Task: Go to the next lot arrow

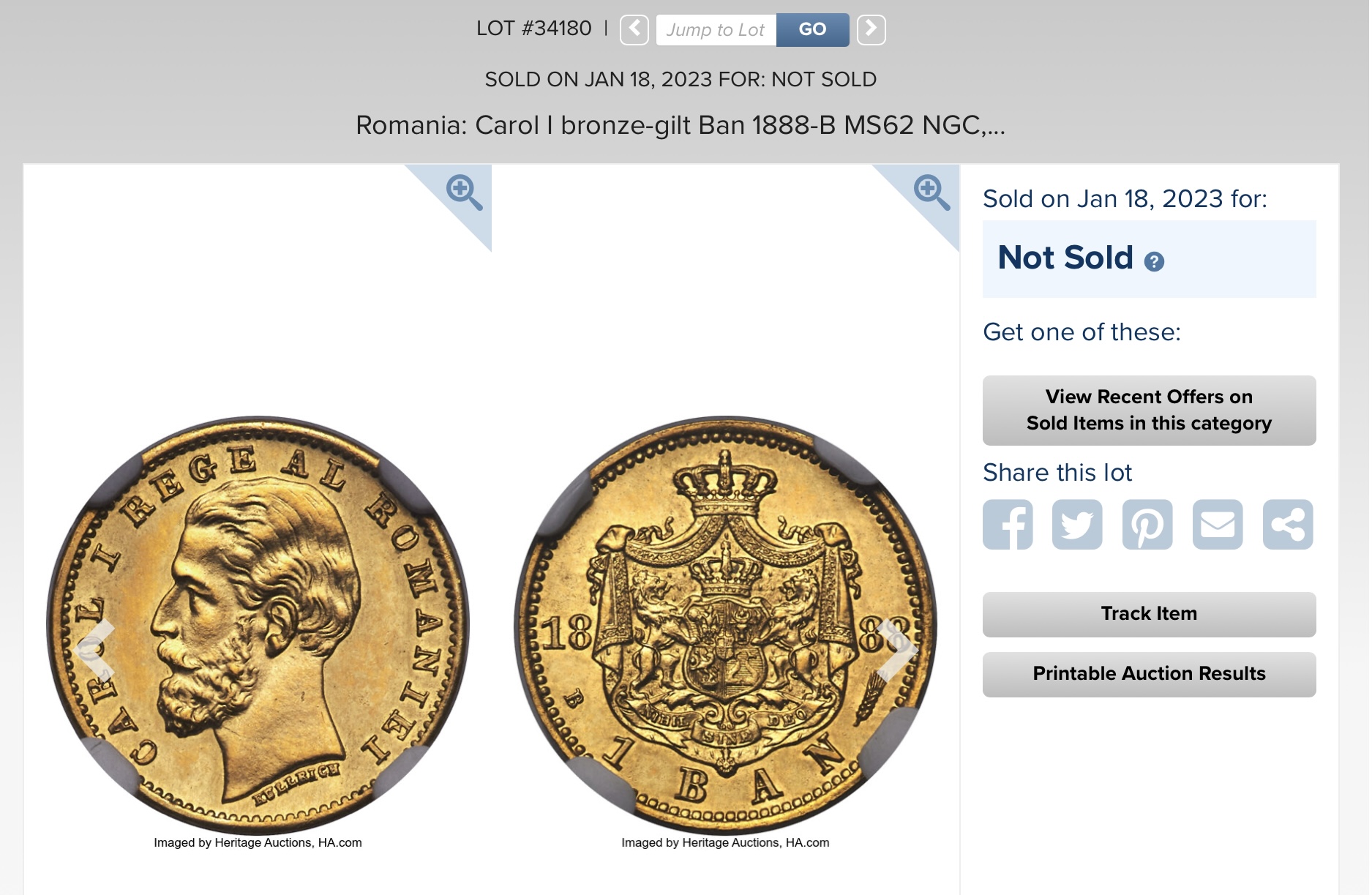Action: pos(871,30)
